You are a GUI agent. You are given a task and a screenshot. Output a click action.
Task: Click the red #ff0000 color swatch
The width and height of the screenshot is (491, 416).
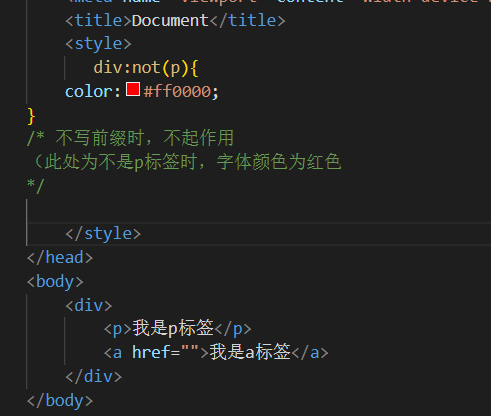pos(133,89)
